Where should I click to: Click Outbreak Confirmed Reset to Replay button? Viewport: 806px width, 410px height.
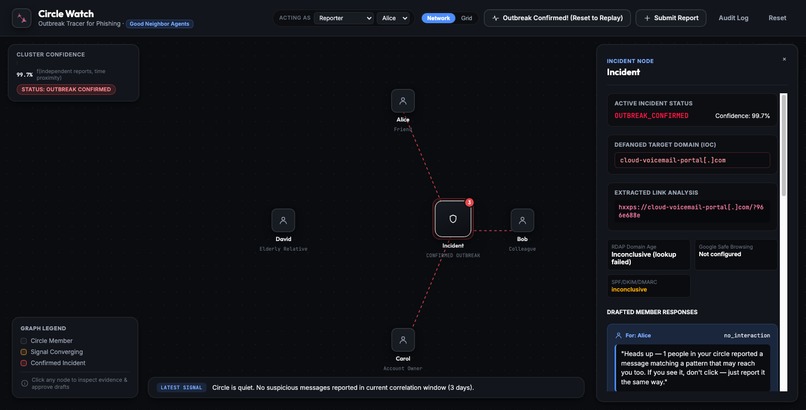(557, 18)
